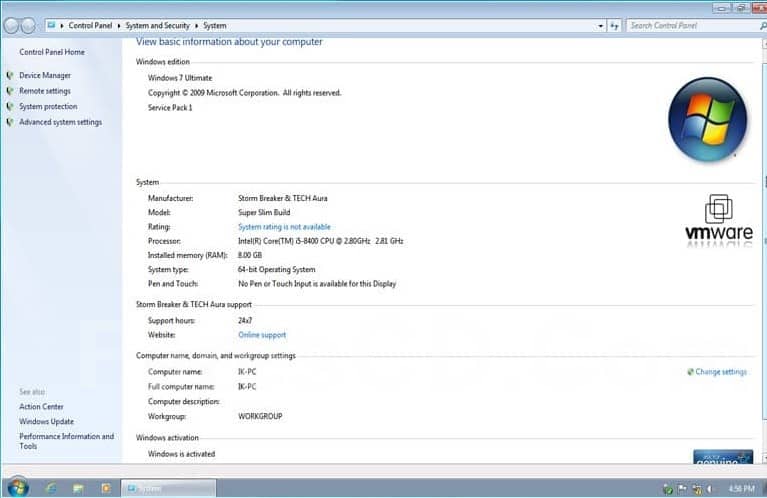Open Windows Explorer folder taskbar icon

click(x=78, y=488)
